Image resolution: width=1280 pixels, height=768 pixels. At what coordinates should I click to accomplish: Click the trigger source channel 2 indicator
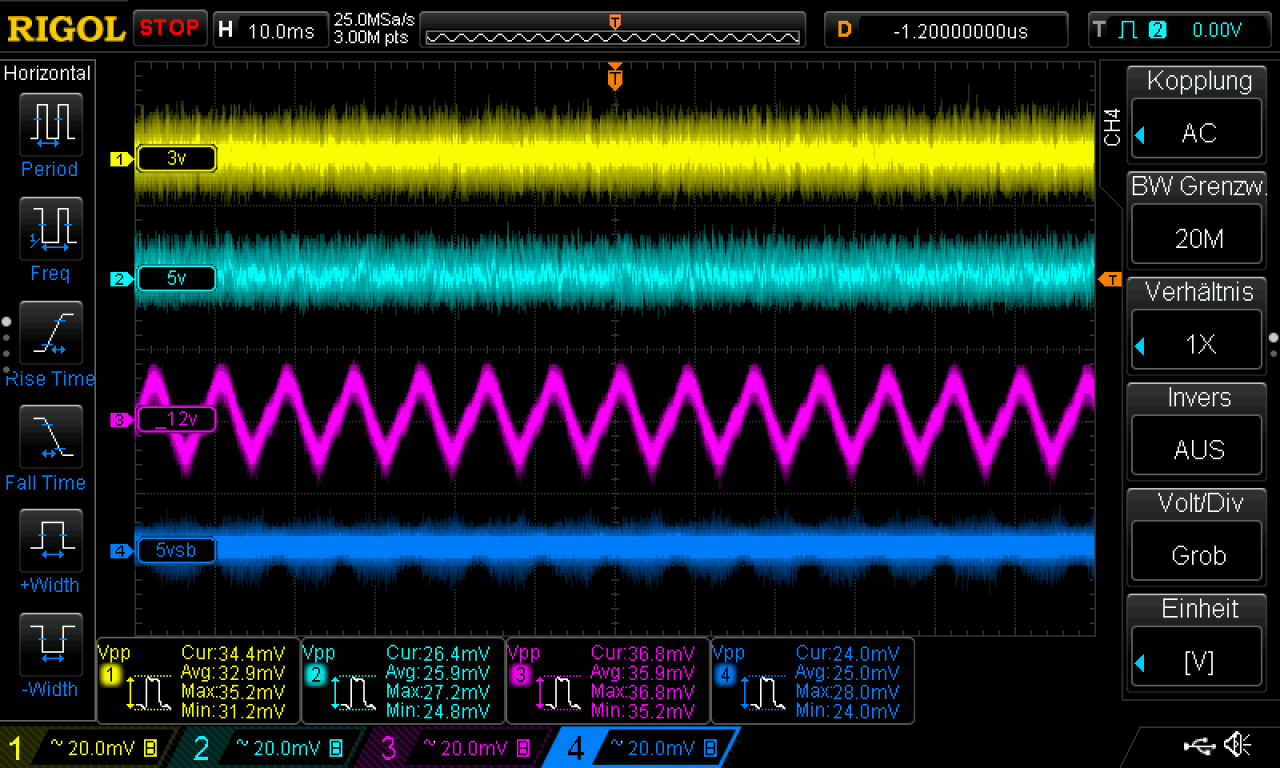point(1158,30)
